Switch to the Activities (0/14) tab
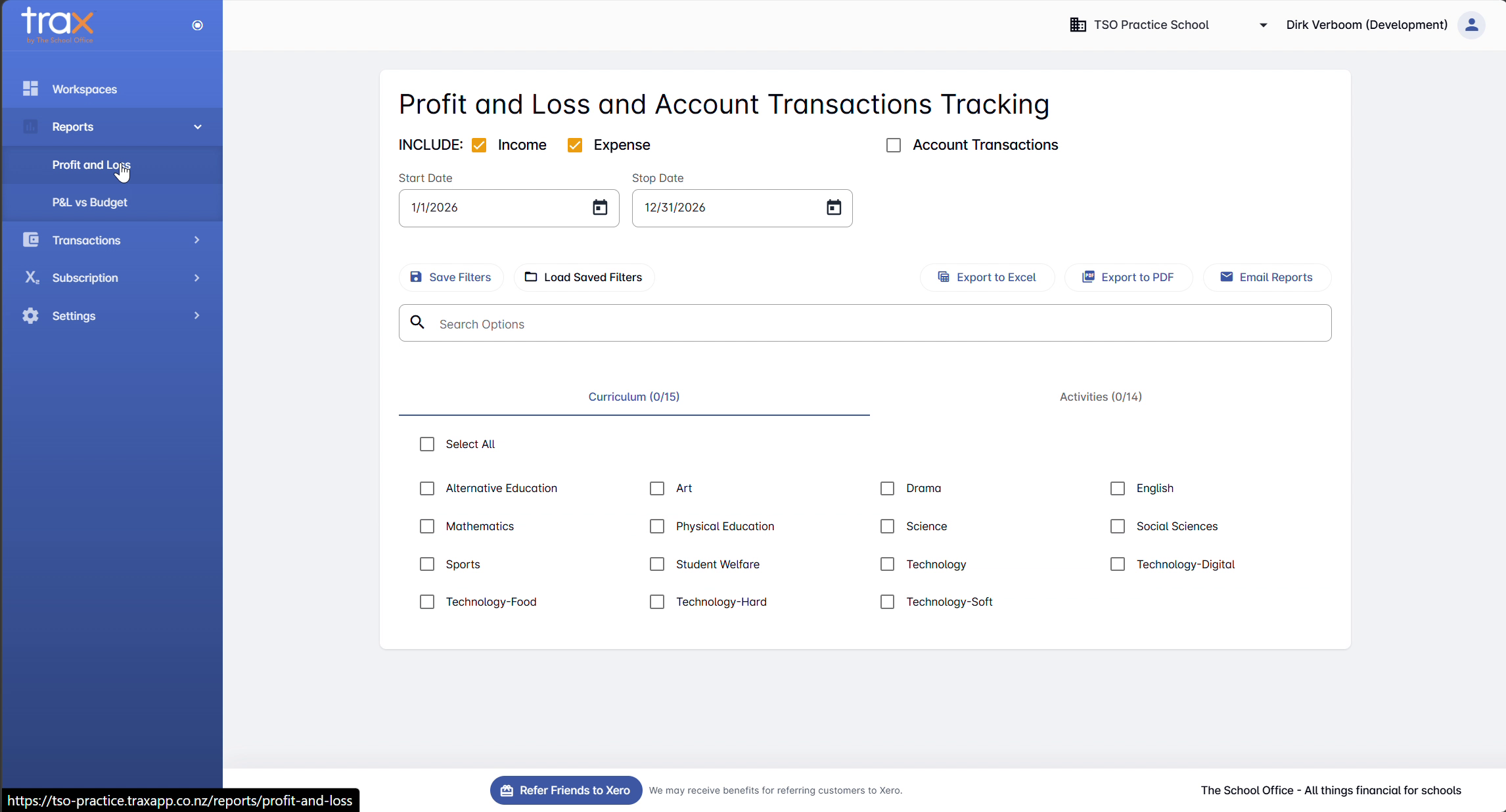 click(1101, 397)
